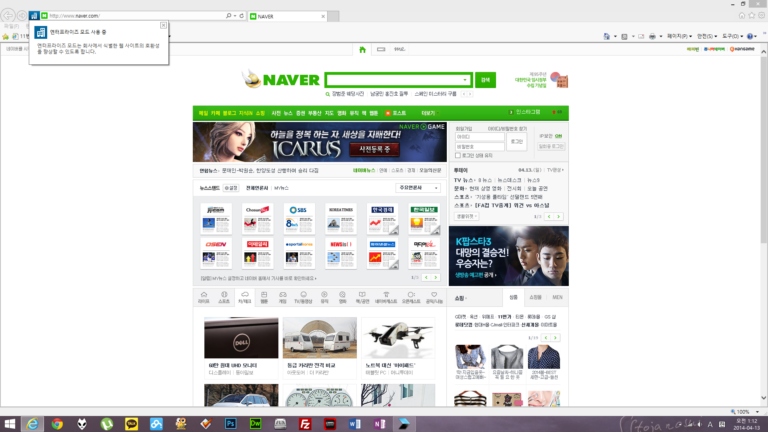Screen dimensions: 768x432
Task: Select the Car/Tech (차/테크) category tab
Action: (244, 297)
